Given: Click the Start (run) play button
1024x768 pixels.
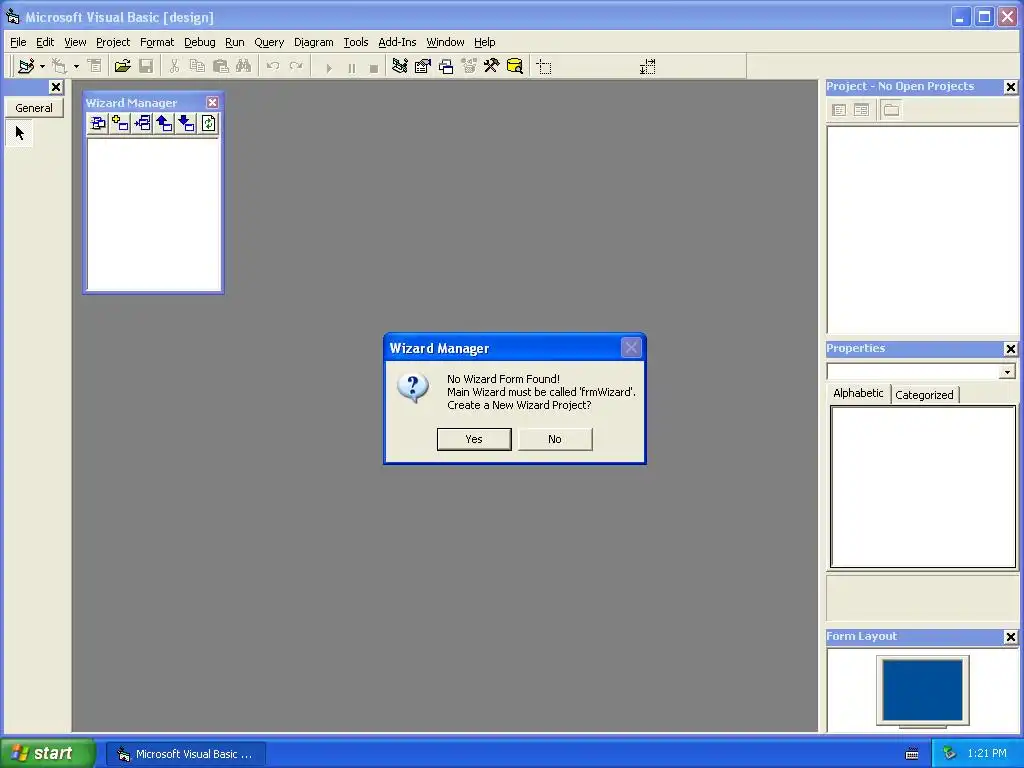Looking at the screenshot, I should pos(328,67).
